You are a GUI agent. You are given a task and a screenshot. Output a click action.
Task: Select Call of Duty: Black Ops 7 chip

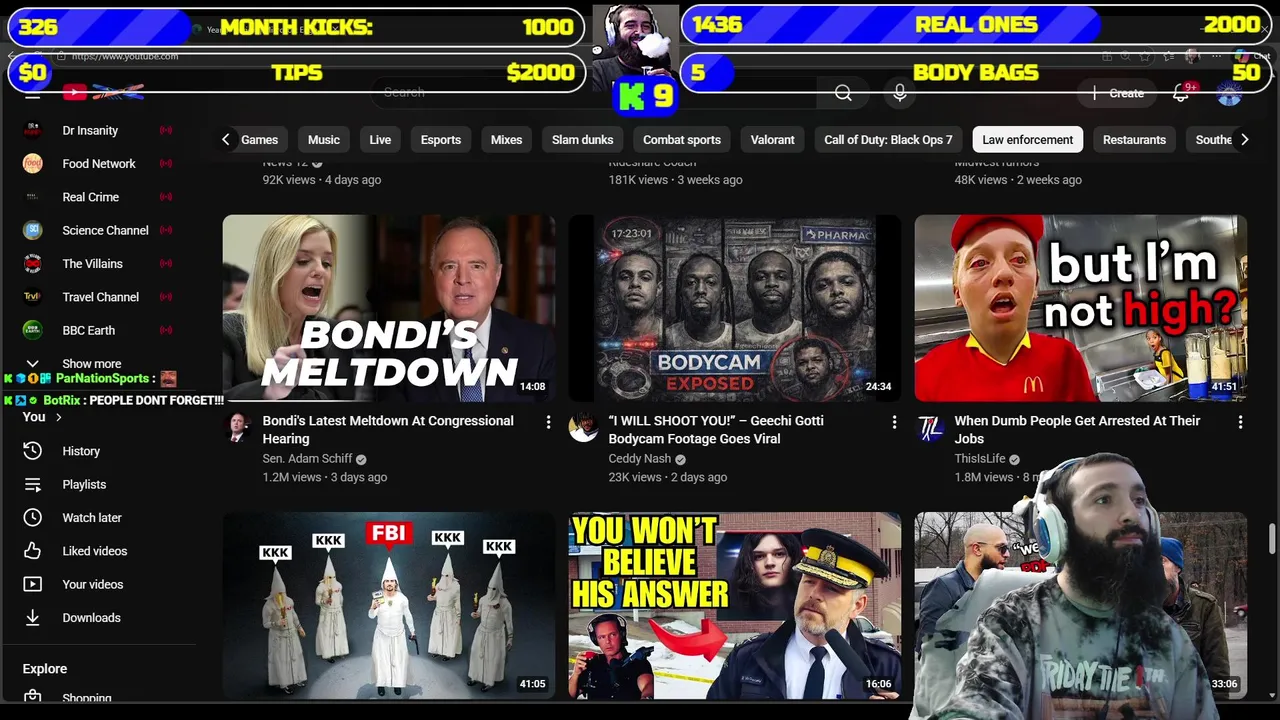888,140
